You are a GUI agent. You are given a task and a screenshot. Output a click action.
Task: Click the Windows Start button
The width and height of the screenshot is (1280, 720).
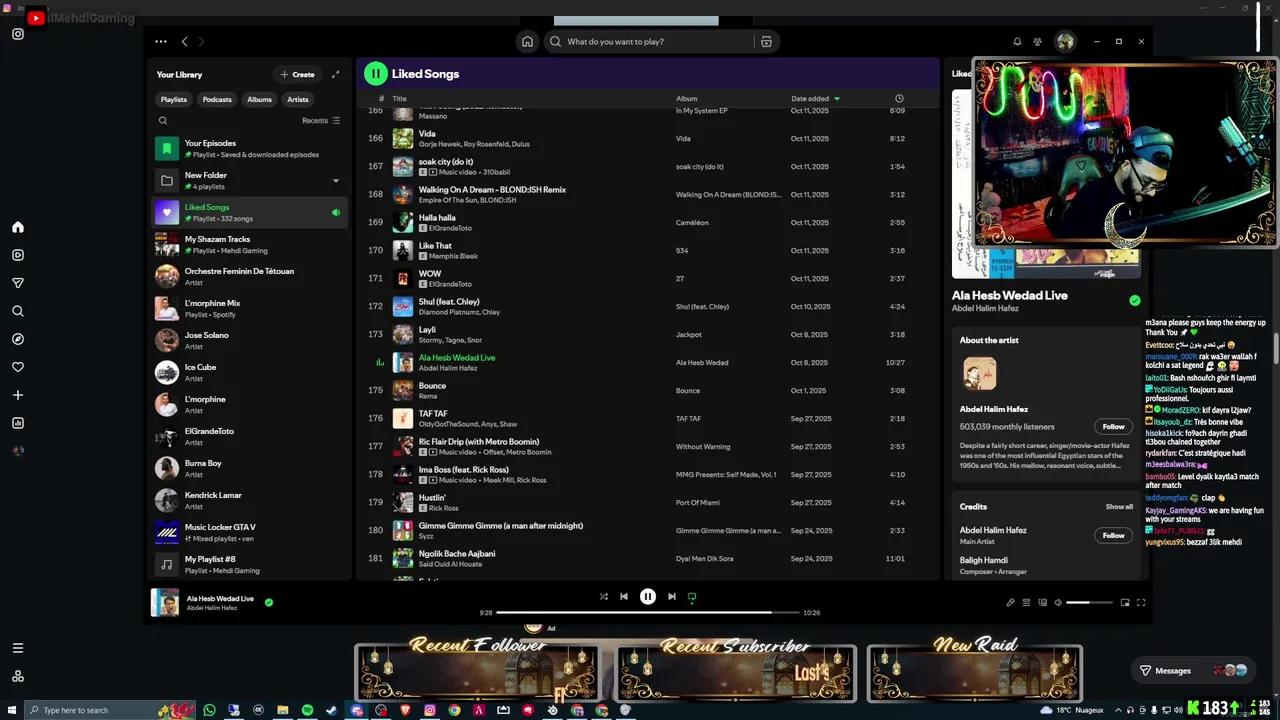(11, 710)
